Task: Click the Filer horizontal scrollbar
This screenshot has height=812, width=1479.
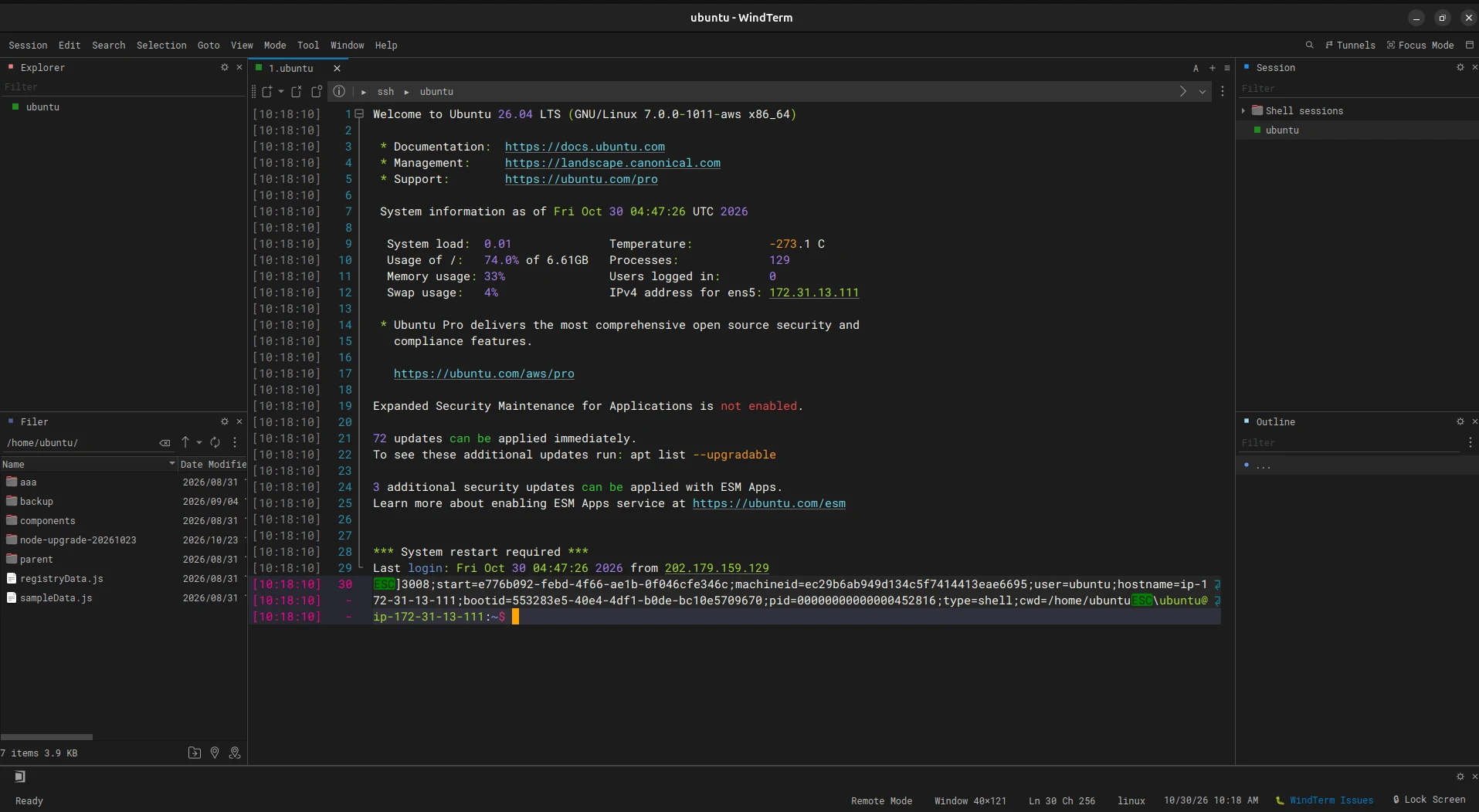Action: [46, 737]
